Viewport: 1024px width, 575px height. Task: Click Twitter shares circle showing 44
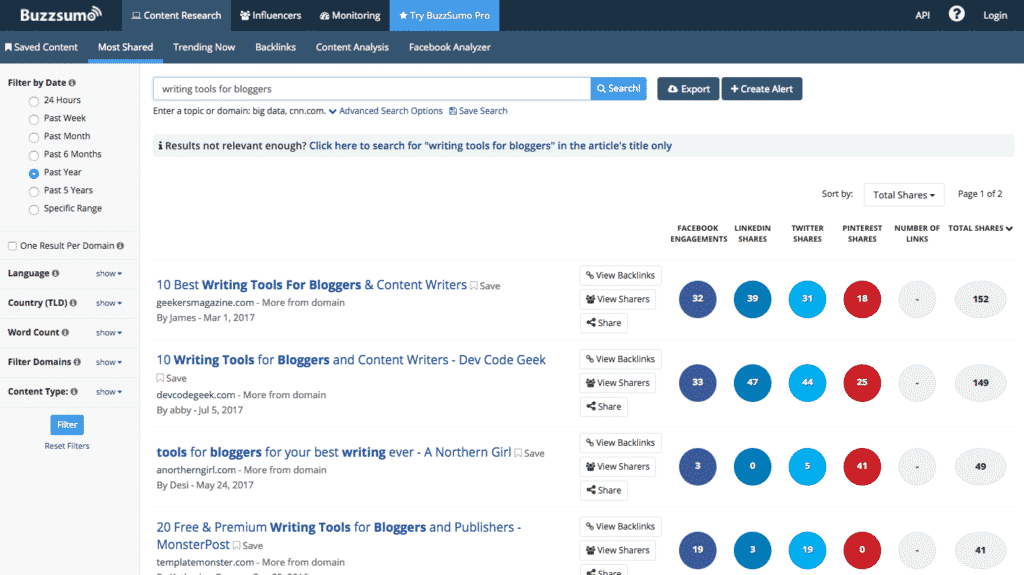[x=807, y=382]
